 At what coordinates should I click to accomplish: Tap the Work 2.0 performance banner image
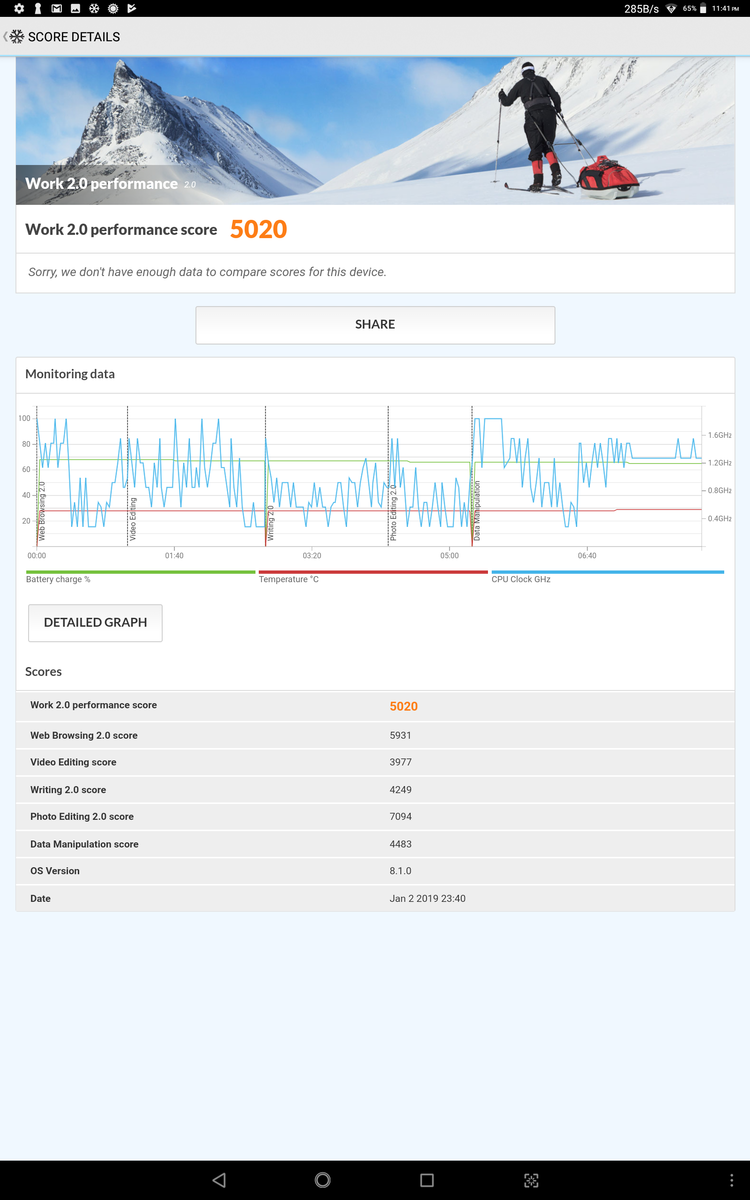[375, 130]
